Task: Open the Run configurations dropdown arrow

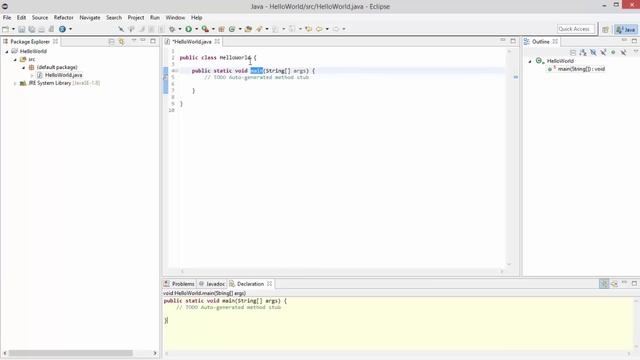Action: pos(196,29)
